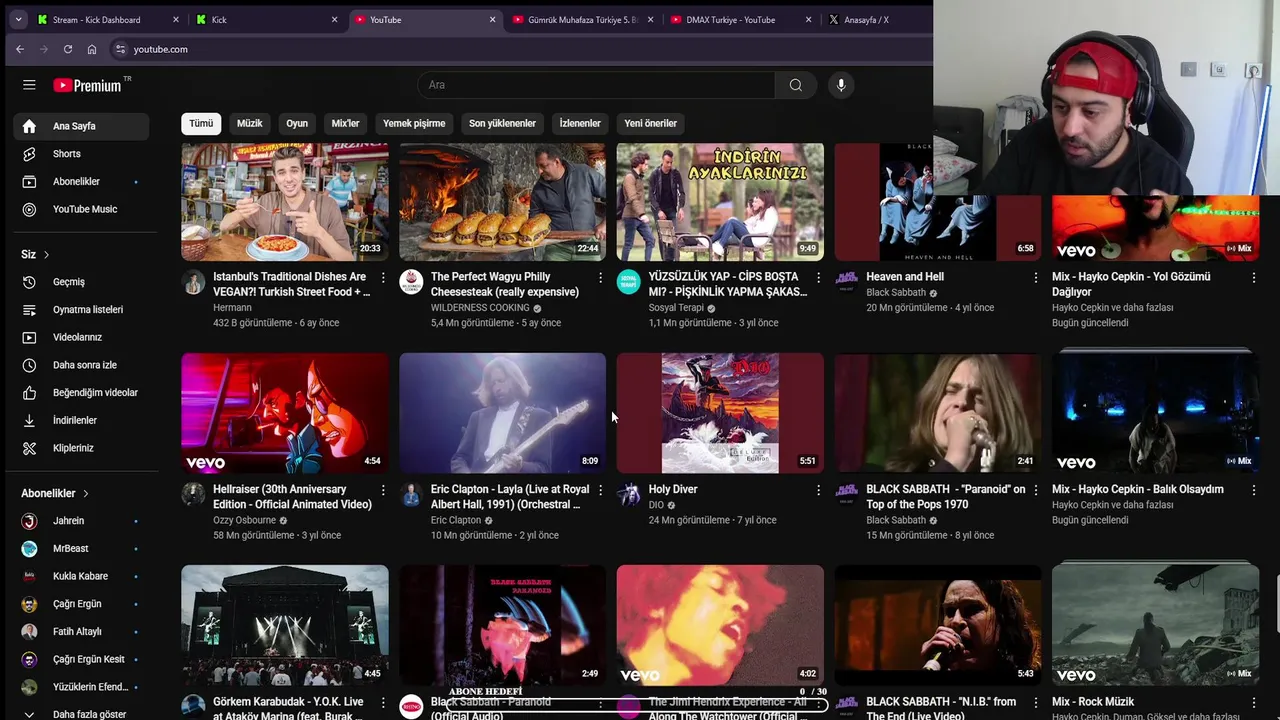Viewport: 1280px width, 720px height.
Task: Switch to Stream - Kick Dashboard tab
Action: [x=108, y=19]
